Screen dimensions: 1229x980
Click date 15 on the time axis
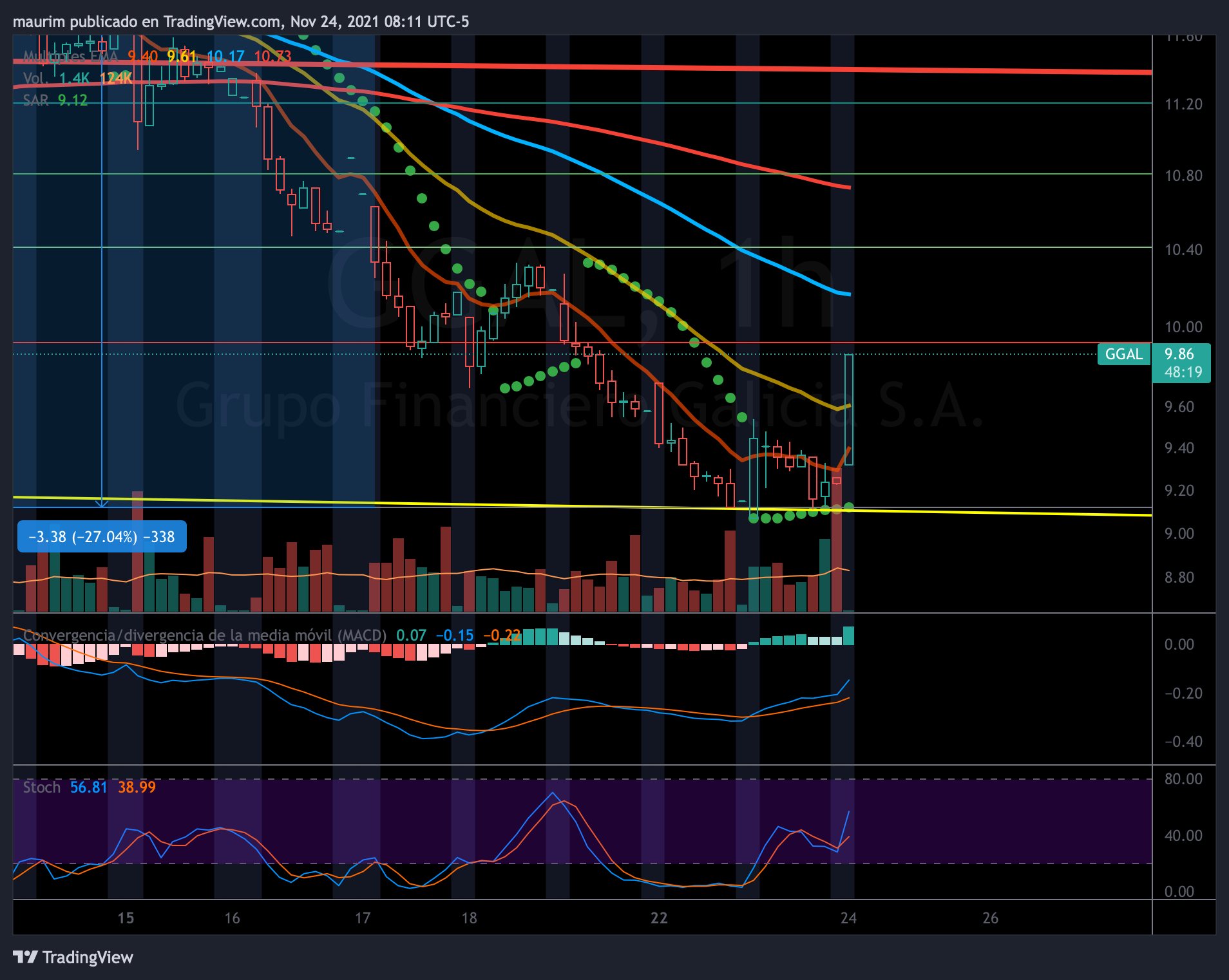126,918
